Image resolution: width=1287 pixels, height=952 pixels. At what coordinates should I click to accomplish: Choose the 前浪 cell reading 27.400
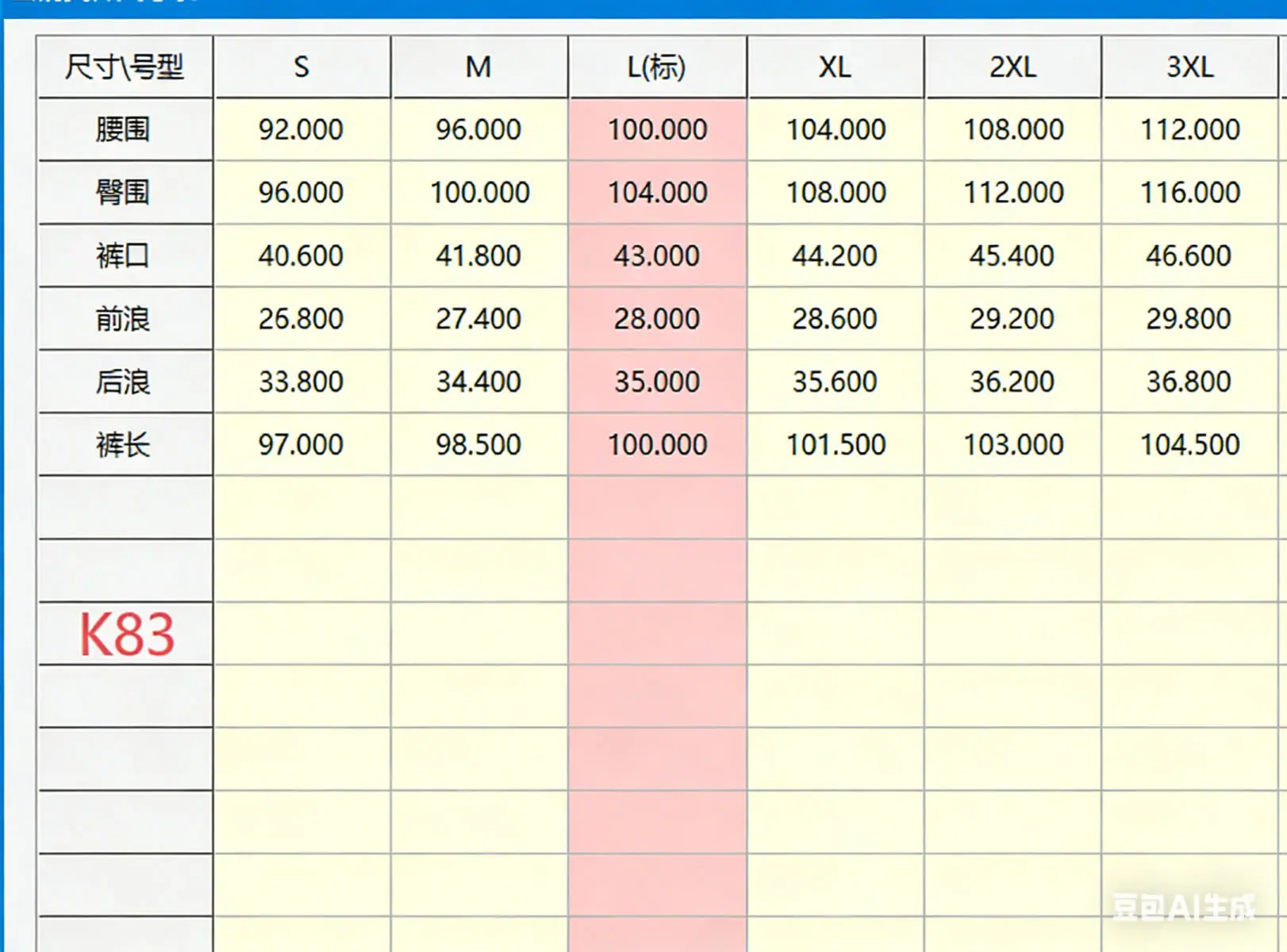coord(478,319)
